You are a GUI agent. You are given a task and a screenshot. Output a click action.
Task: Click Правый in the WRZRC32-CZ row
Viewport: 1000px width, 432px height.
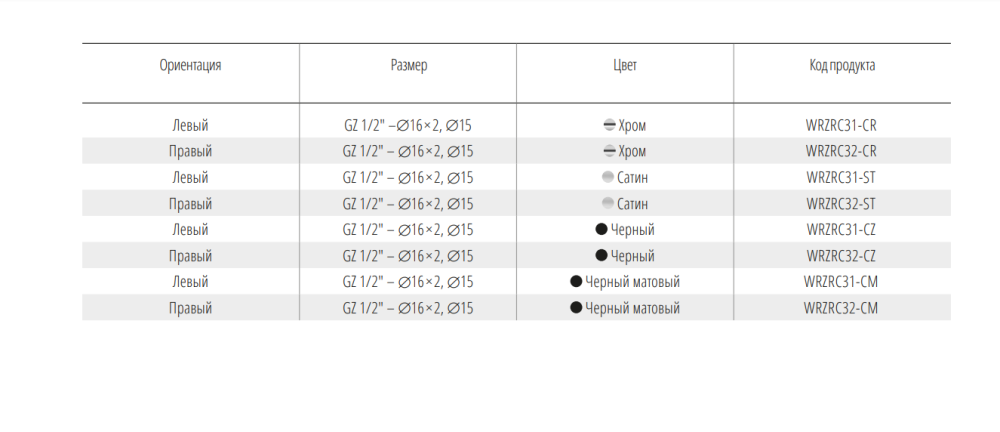pos(190,256)
